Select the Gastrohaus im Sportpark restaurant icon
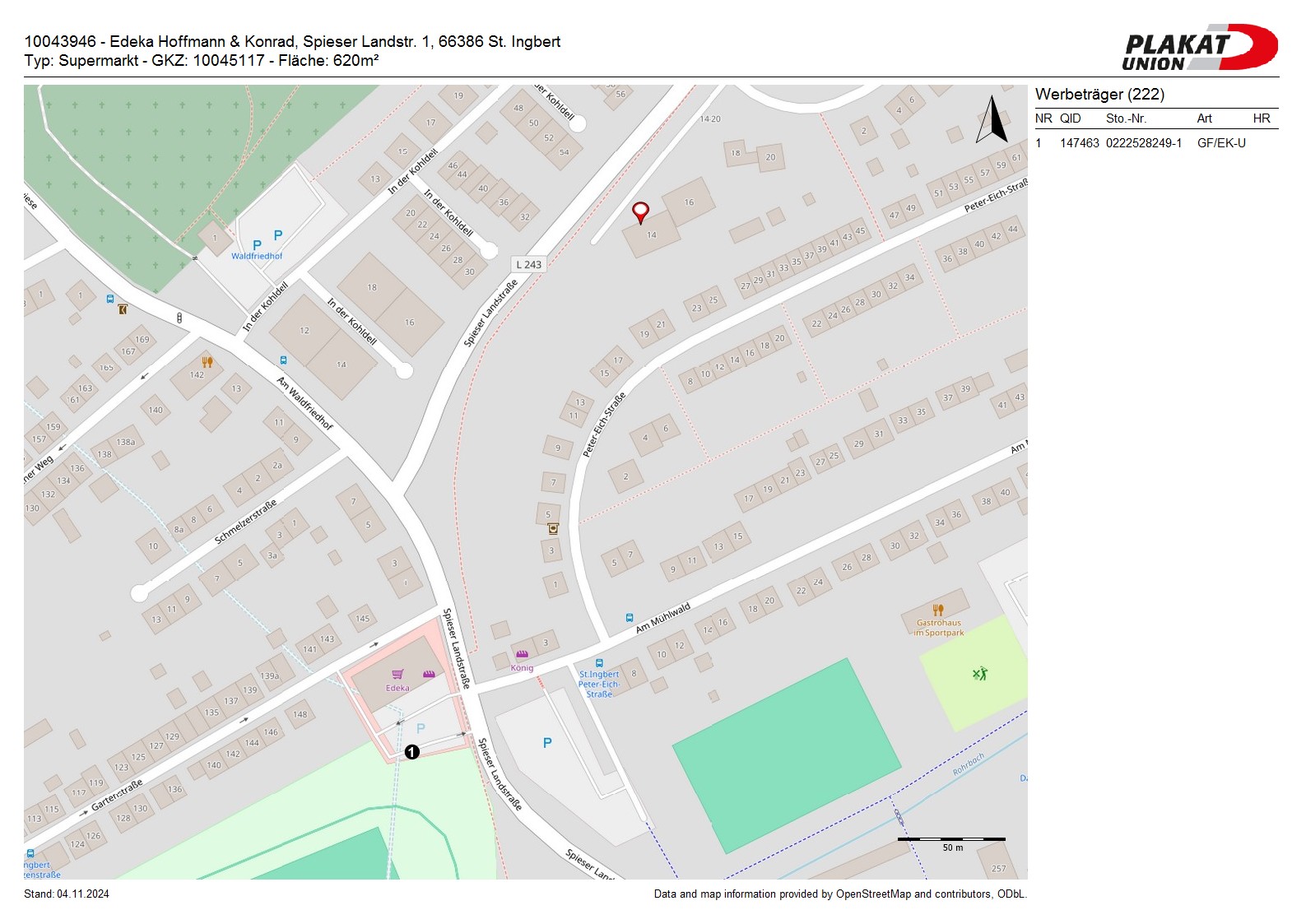This screenshot has width=1306, height=924. click(x=938, y=611)
